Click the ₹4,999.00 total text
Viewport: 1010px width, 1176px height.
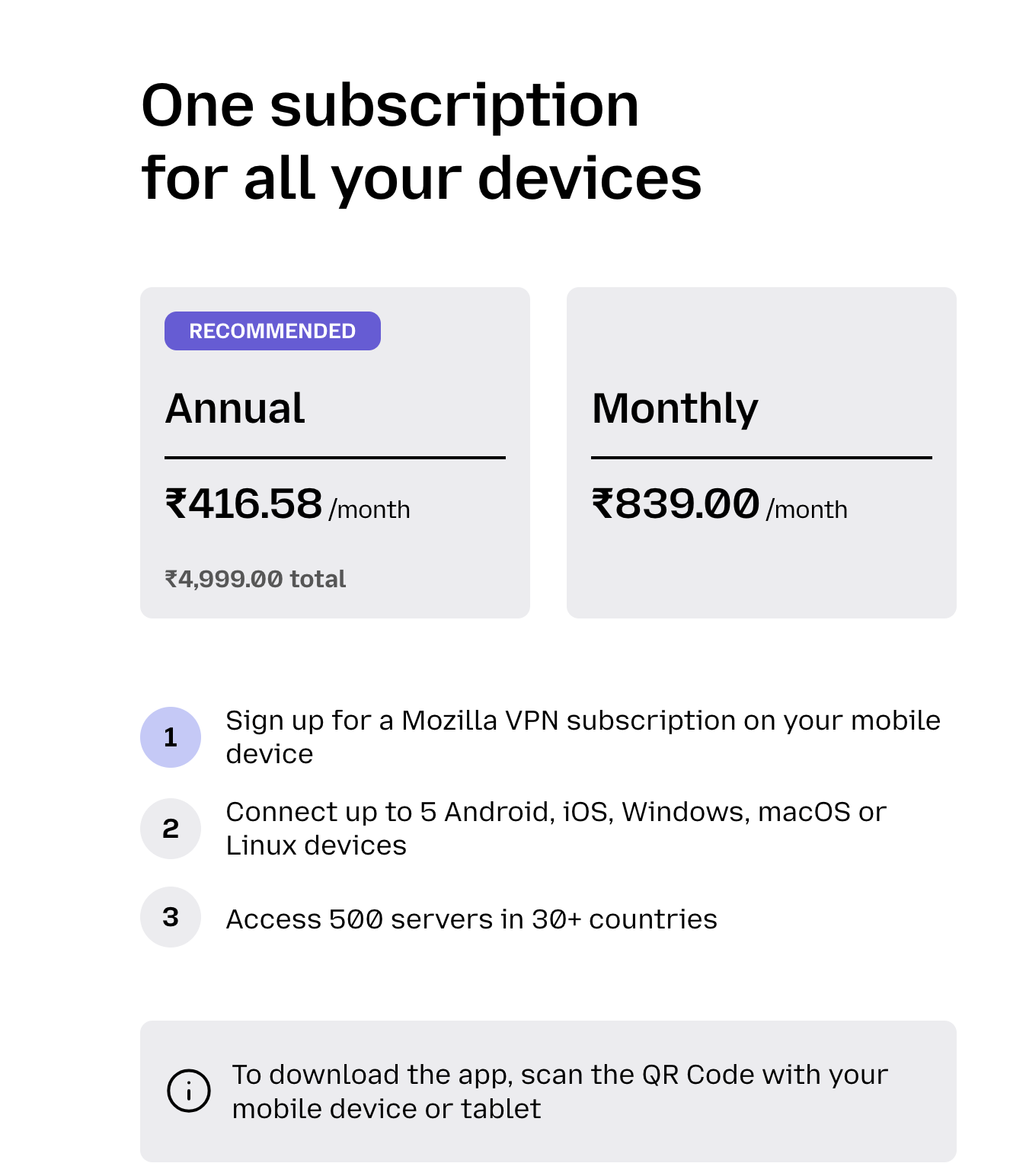(255, 579)
